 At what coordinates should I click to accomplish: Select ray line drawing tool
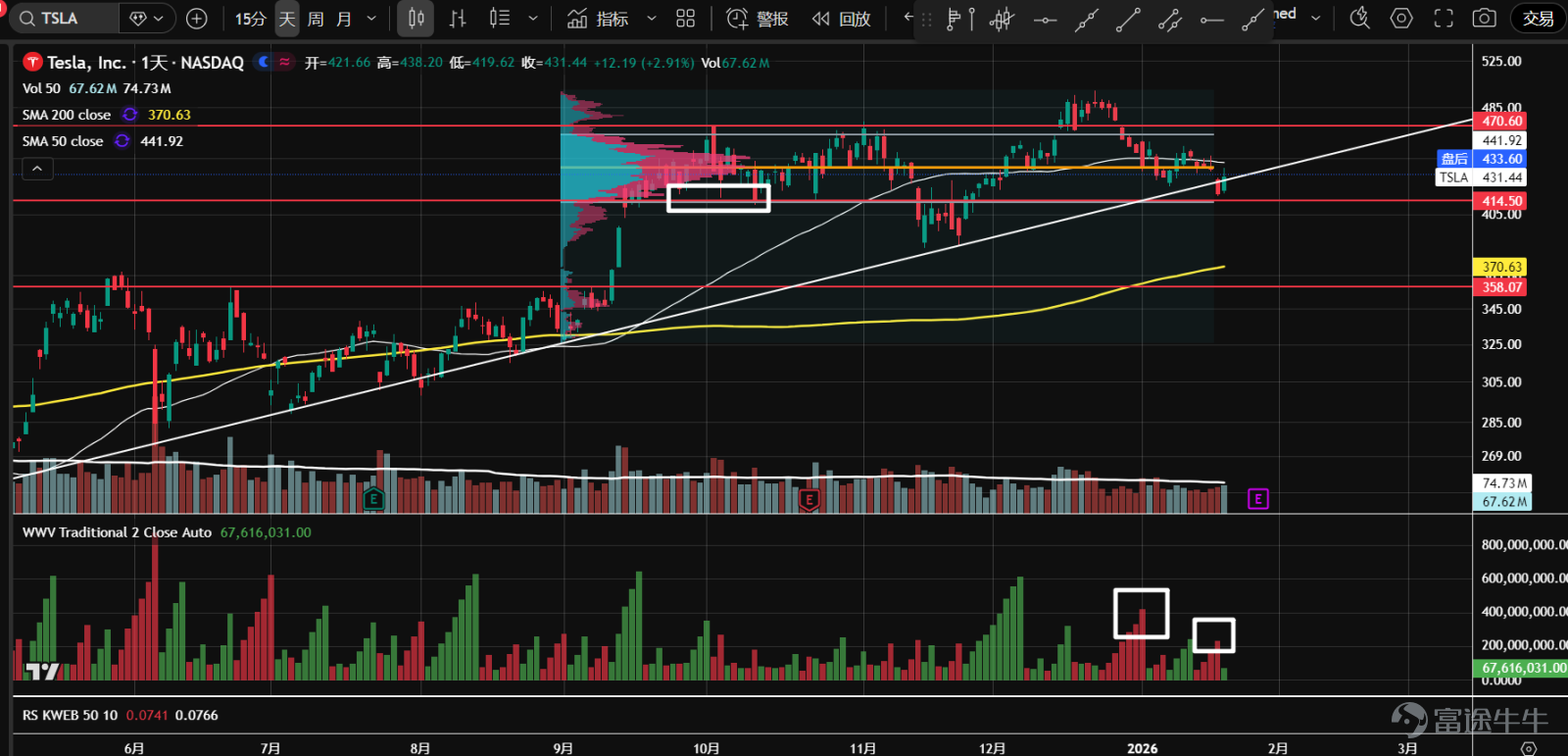click(x=1252, y=19)
